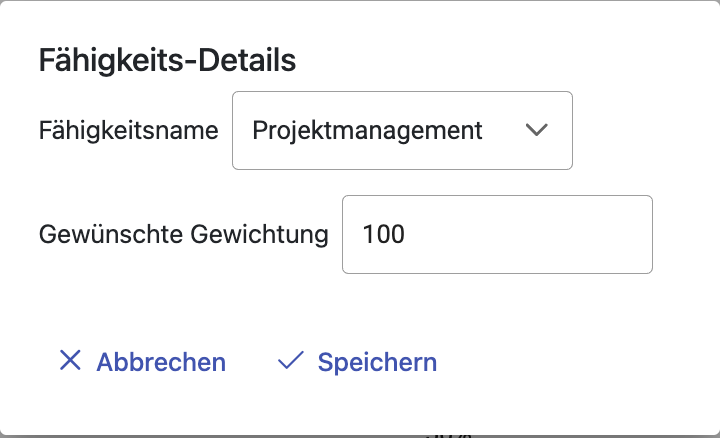The height and width of the screenshot is (438, 720).
Task: Save the skill details
Action: coord(358,362)
